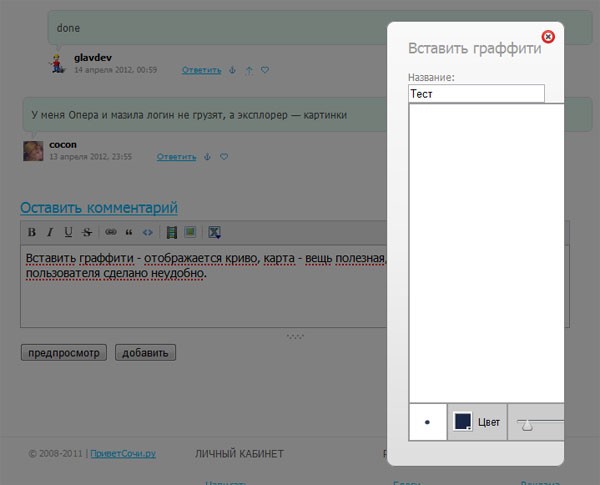The height and width of the screenshot is (485, 600).
Task: Click the brush thickness slider handle
Action: (527, 425)
